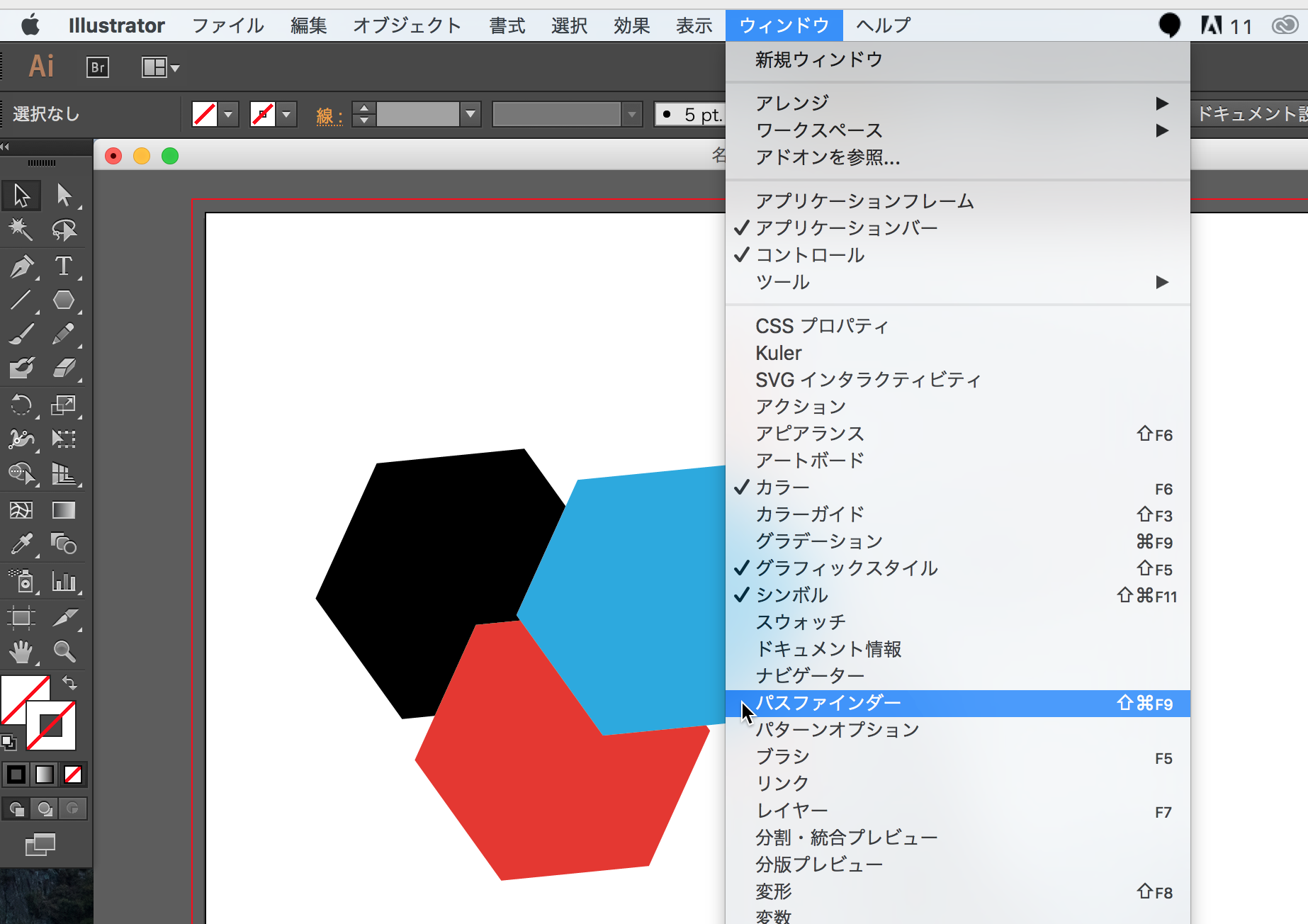Select the Lasso tool
The image size is (1308, 924).
64,230
